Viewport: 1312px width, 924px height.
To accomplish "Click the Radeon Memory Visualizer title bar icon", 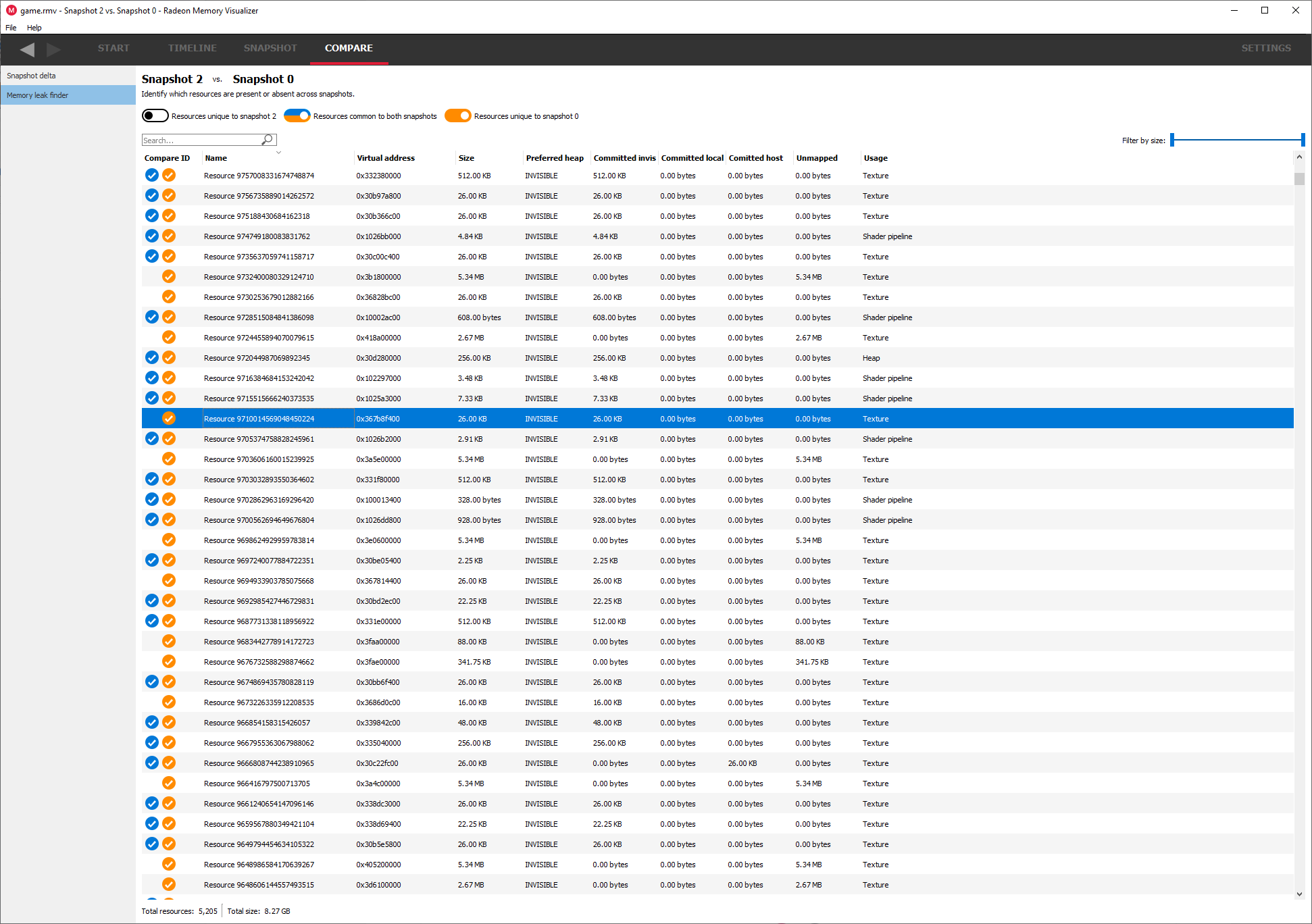I will pyautogui.click(x=11, y=10).
